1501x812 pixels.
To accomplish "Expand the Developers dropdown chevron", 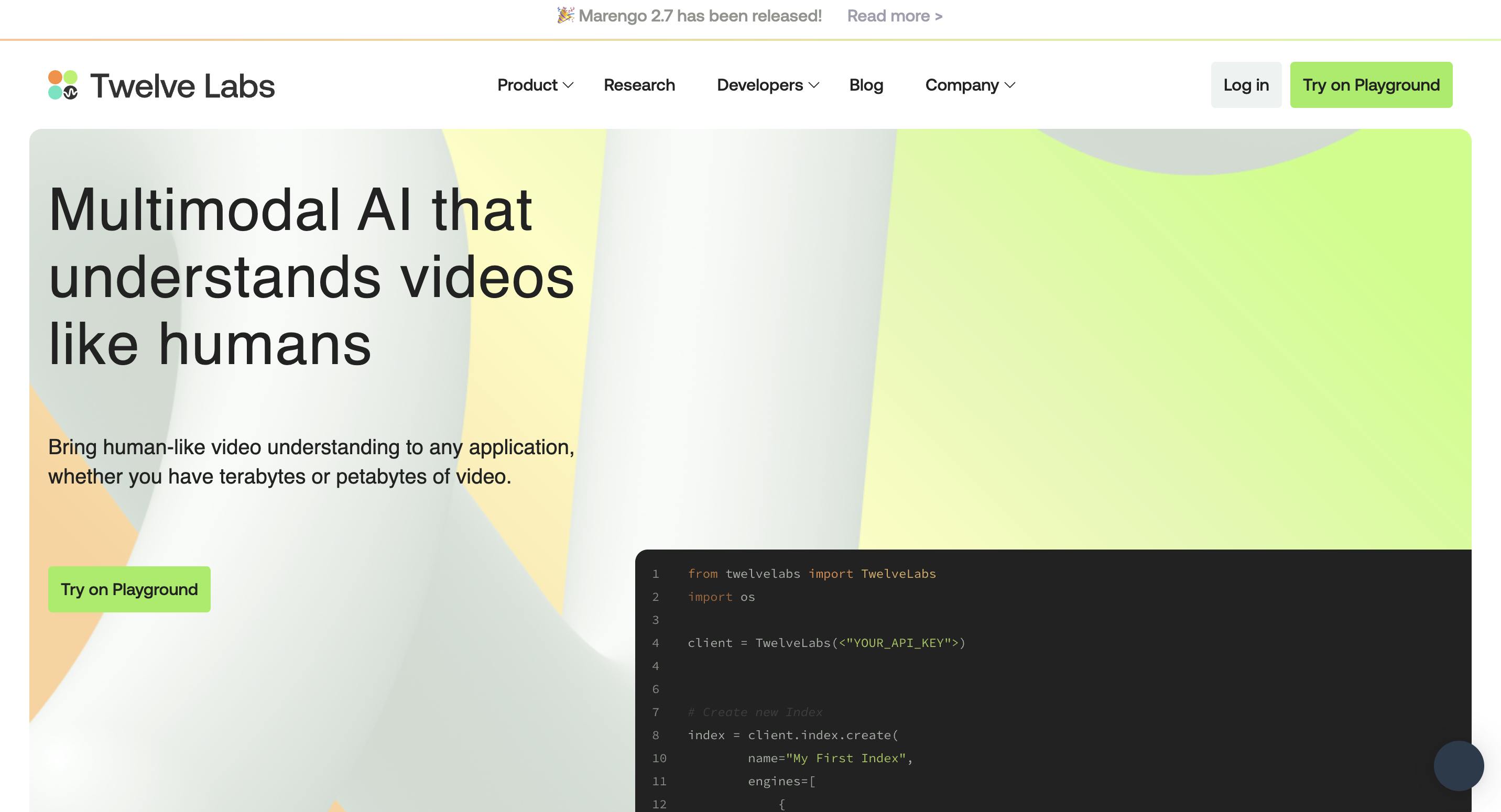I will [814, 85].
